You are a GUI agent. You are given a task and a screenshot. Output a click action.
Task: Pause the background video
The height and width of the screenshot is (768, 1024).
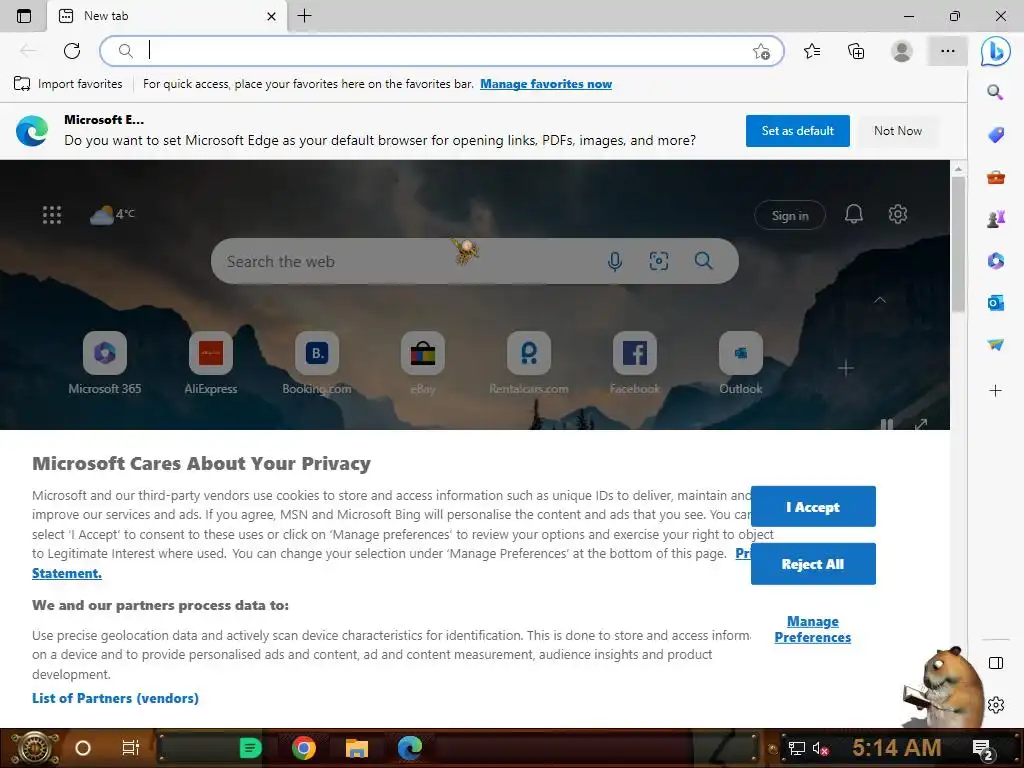click(x=886, y=424)
